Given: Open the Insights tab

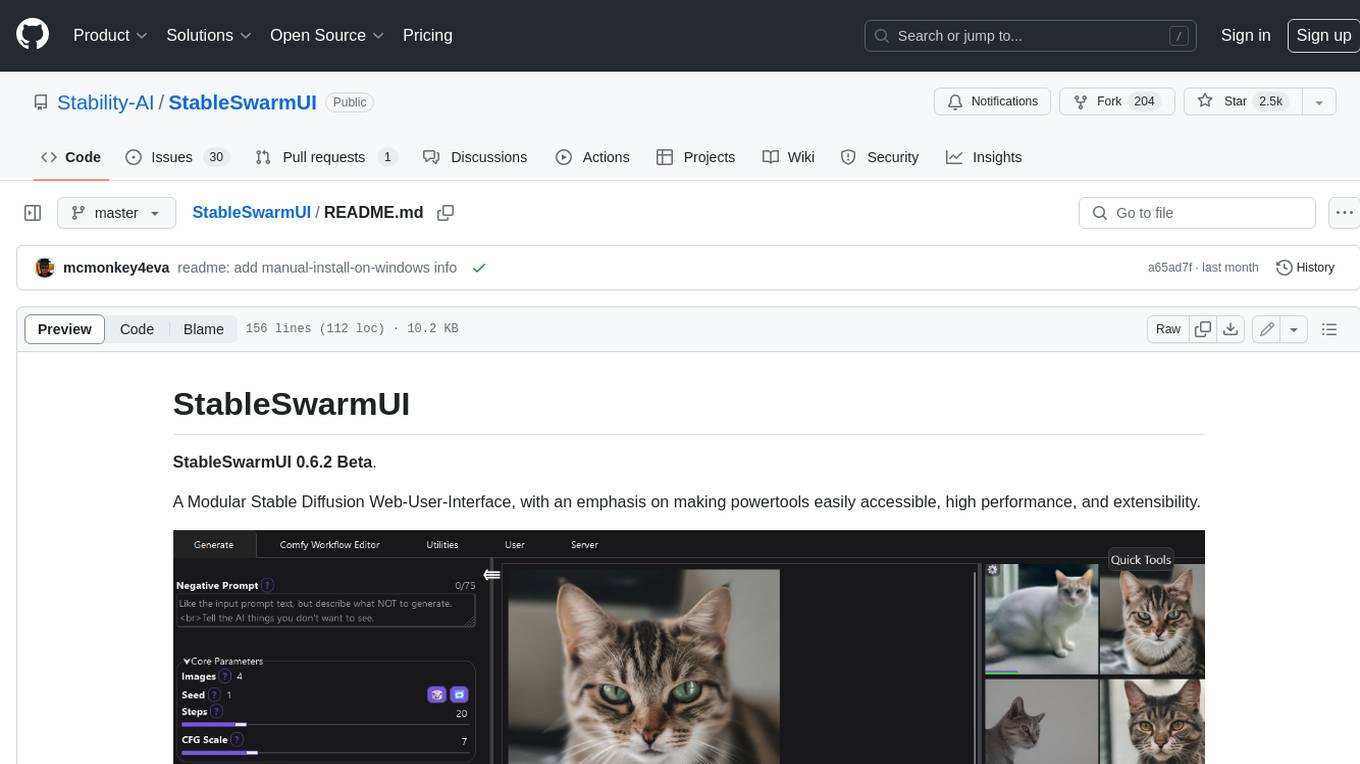Looking at the screenshot, I should (984, 157).
